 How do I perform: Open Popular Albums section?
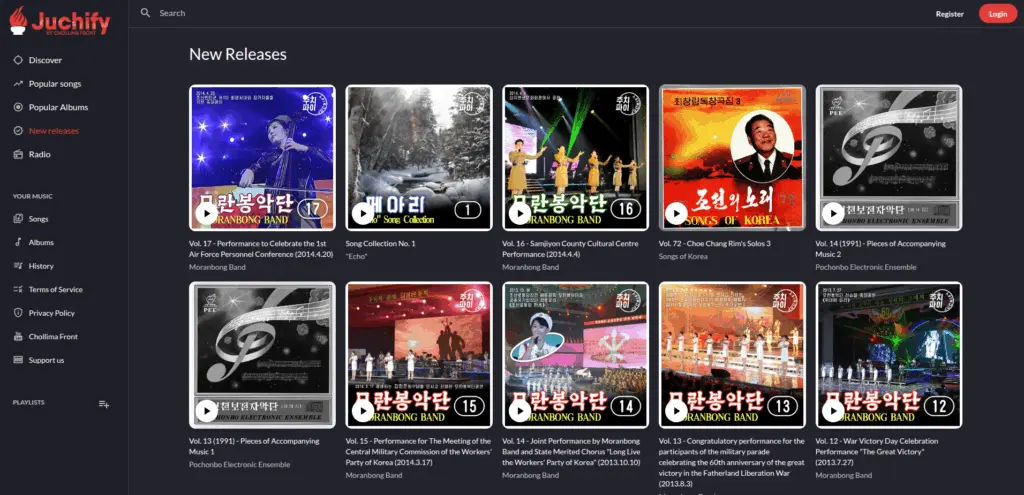(x=58, y=107)
